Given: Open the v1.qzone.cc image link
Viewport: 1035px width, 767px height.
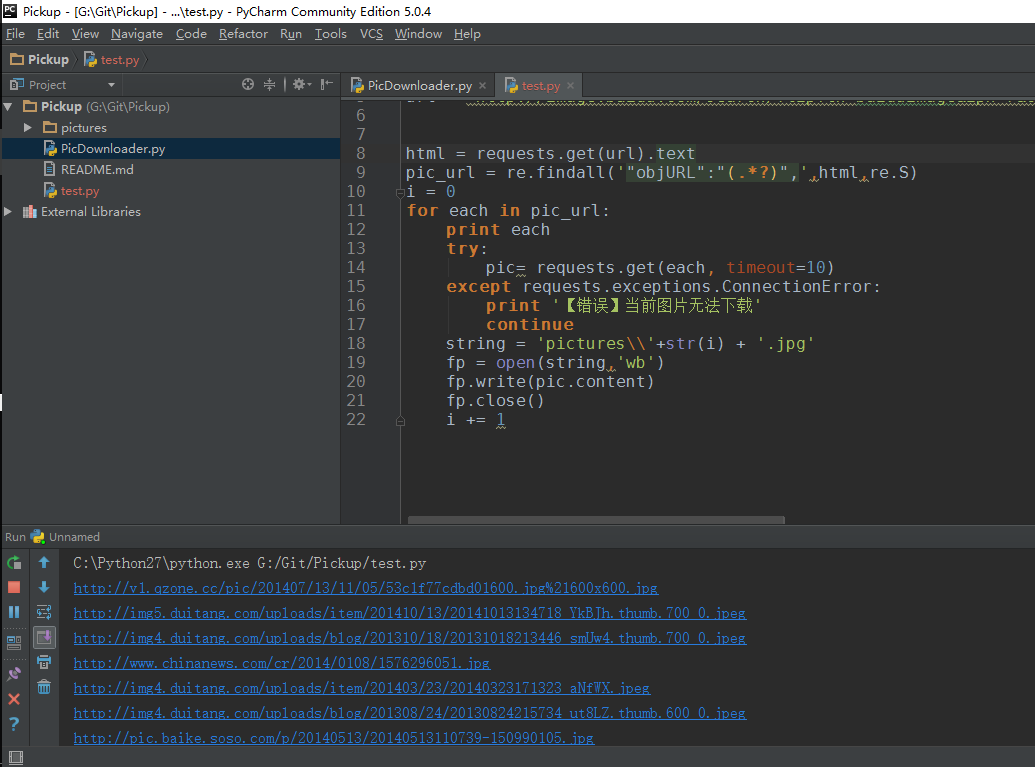Looking at the screenshot, I should click(366, 587).
